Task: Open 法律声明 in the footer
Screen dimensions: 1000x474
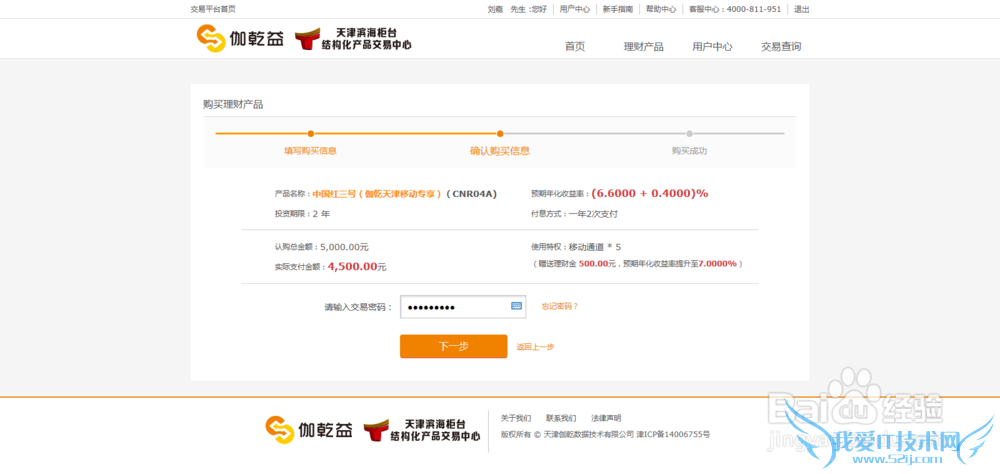Action: coord(607,418)
